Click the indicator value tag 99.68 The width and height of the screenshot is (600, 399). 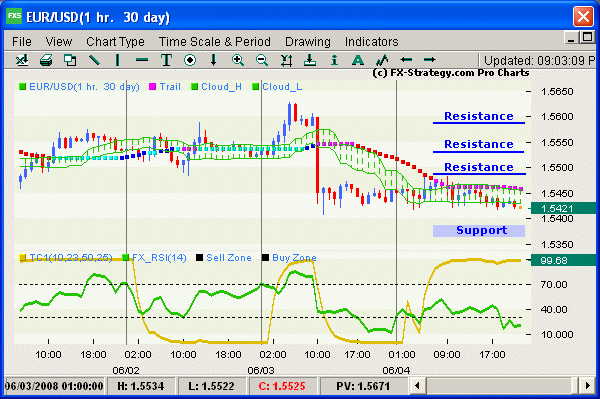pos(562,261)
